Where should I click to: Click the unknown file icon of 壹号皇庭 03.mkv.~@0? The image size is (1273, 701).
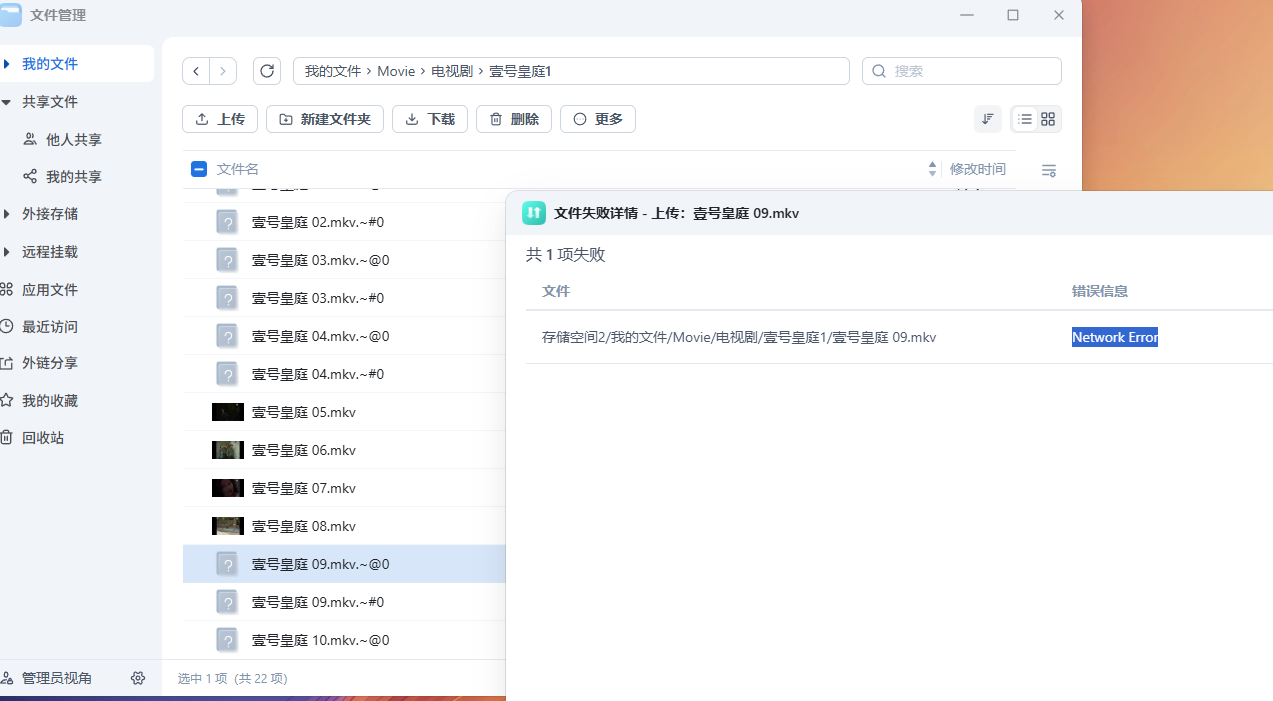[x=227, y=260]
